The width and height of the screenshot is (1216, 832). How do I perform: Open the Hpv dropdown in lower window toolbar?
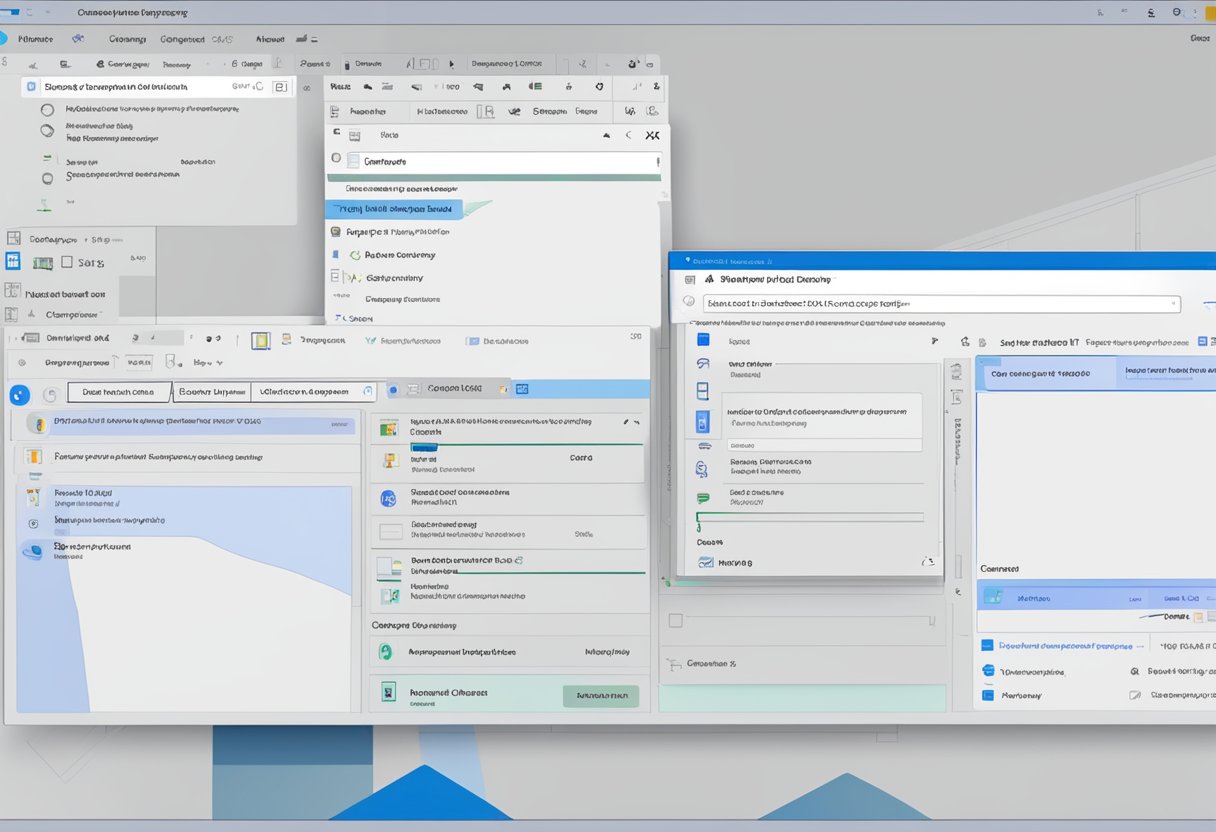(x=208, y=363)
